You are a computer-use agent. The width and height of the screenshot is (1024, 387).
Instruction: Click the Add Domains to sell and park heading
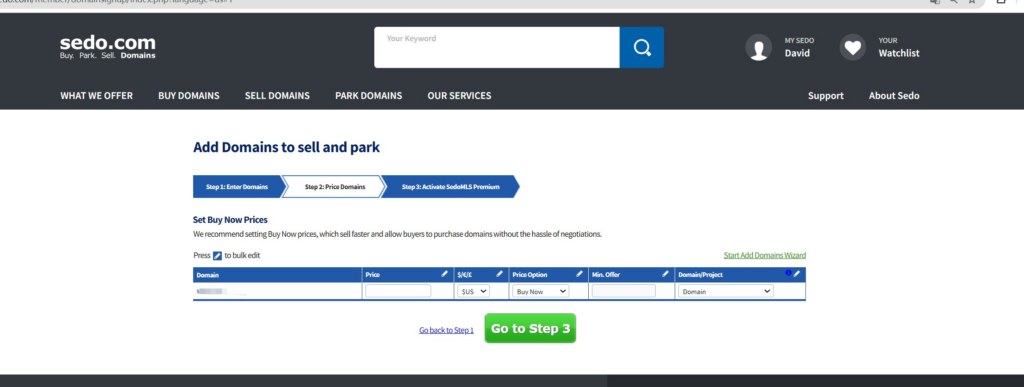coord(286,147)
